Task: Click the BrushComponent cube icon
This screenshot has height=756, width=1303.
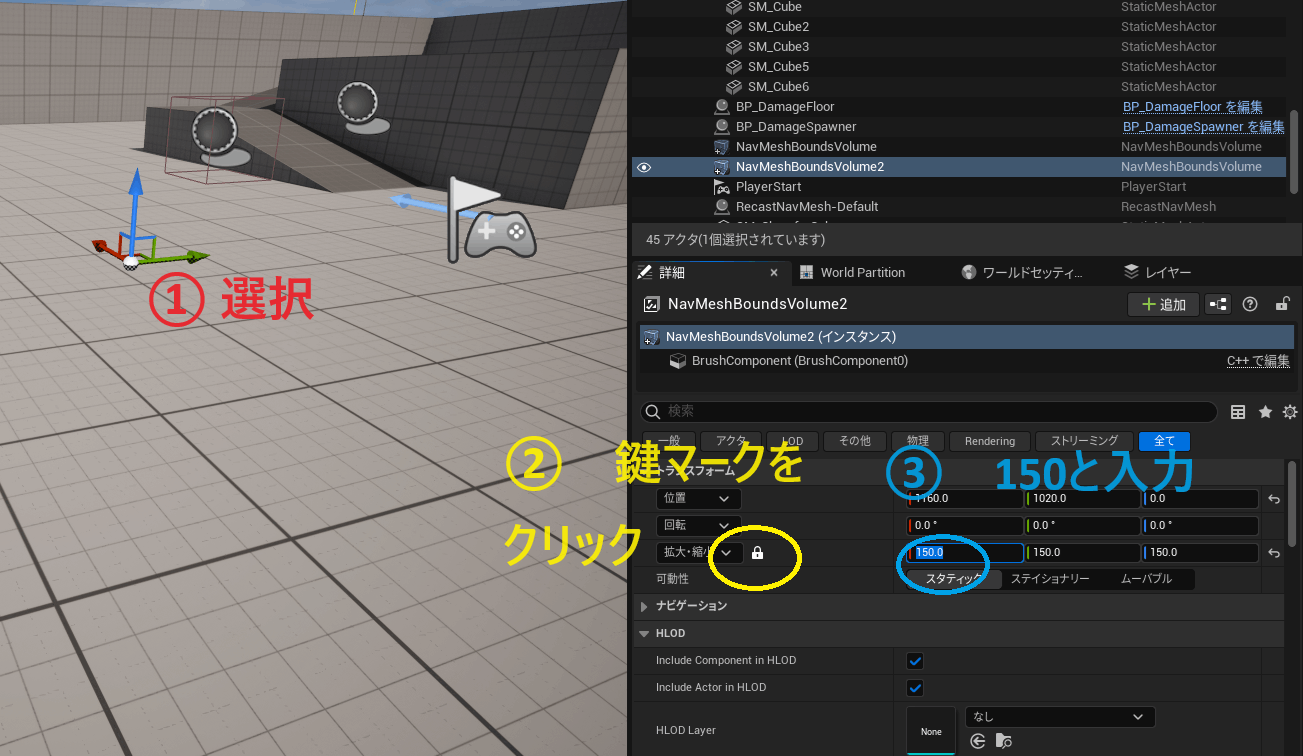Action: coord(677,361)
